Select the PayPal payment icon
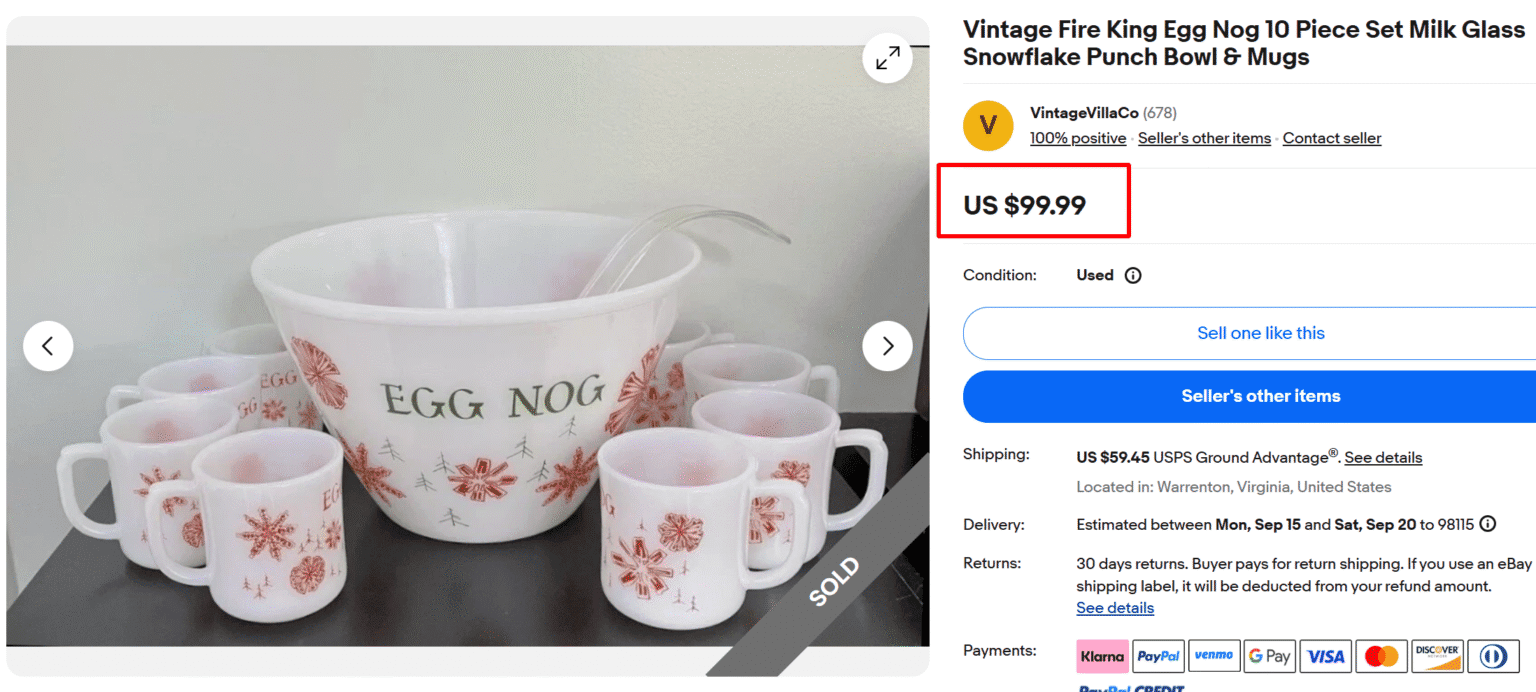The height and width of the screenshot is (692, 1536). 1158,656
